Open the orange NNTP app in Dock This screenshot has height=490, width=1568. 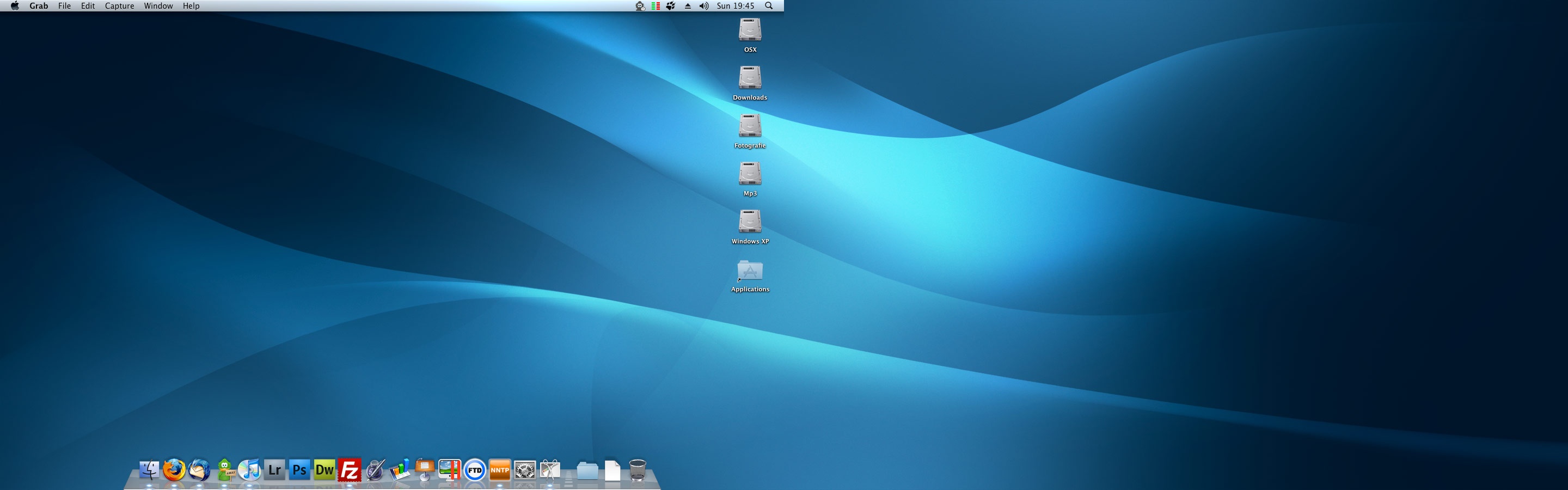pos(500,470)
